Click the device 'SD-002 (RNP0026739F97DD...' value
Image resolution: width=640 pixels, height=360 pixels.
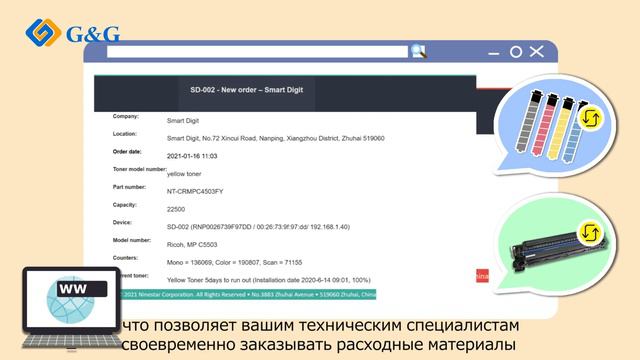258,227
